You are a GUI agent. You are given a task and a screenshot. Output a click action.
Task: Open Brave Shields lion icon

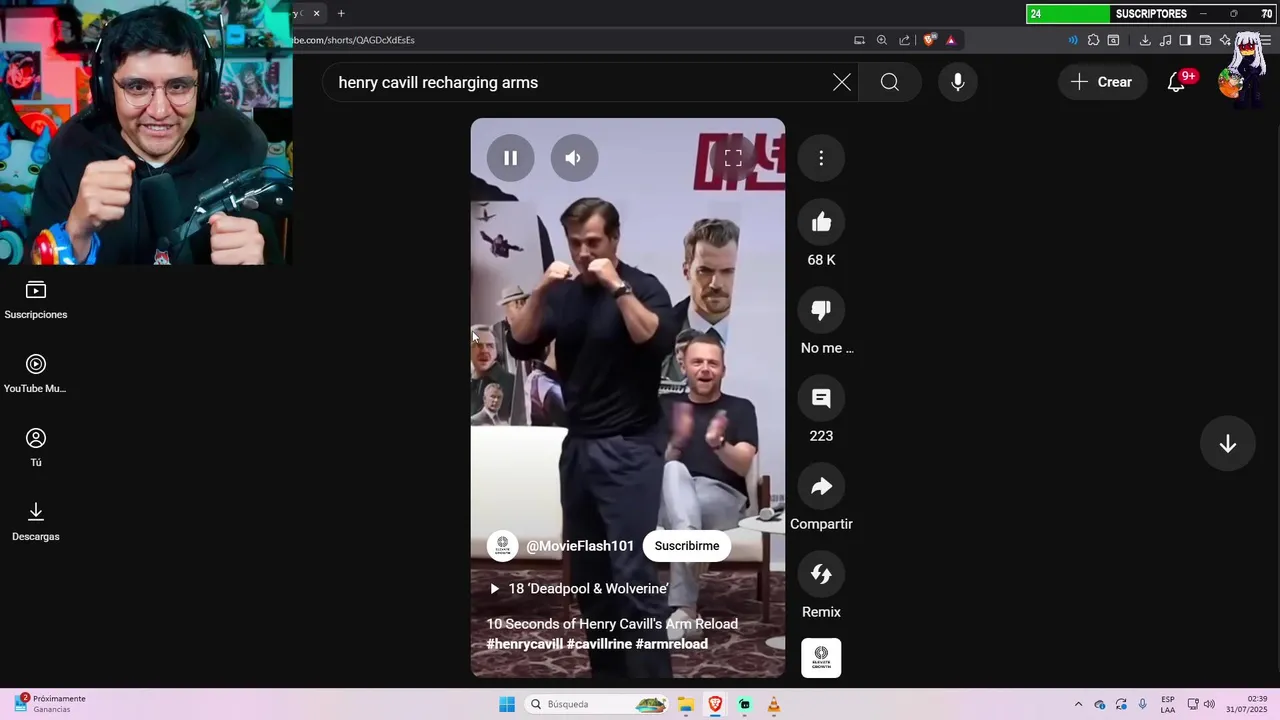tap(930, 40)
